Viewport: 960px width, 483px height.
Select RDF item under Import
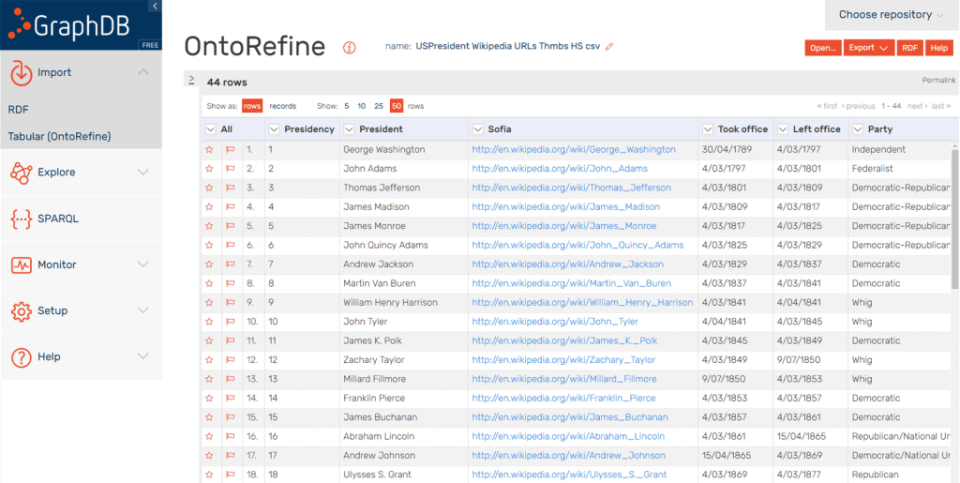coord(18,109)
